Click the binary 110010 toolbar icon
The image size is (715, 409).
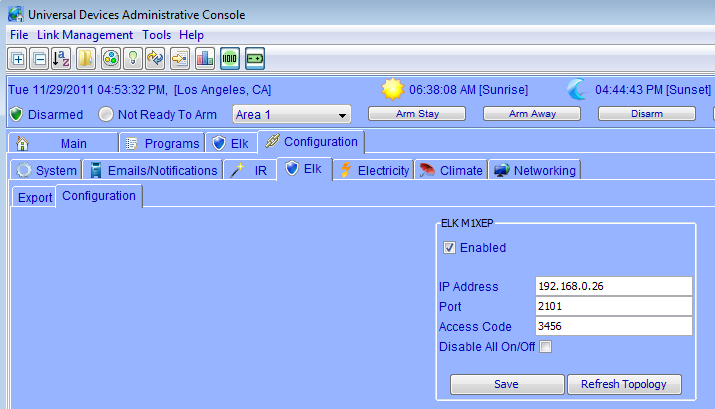point(230,59)
